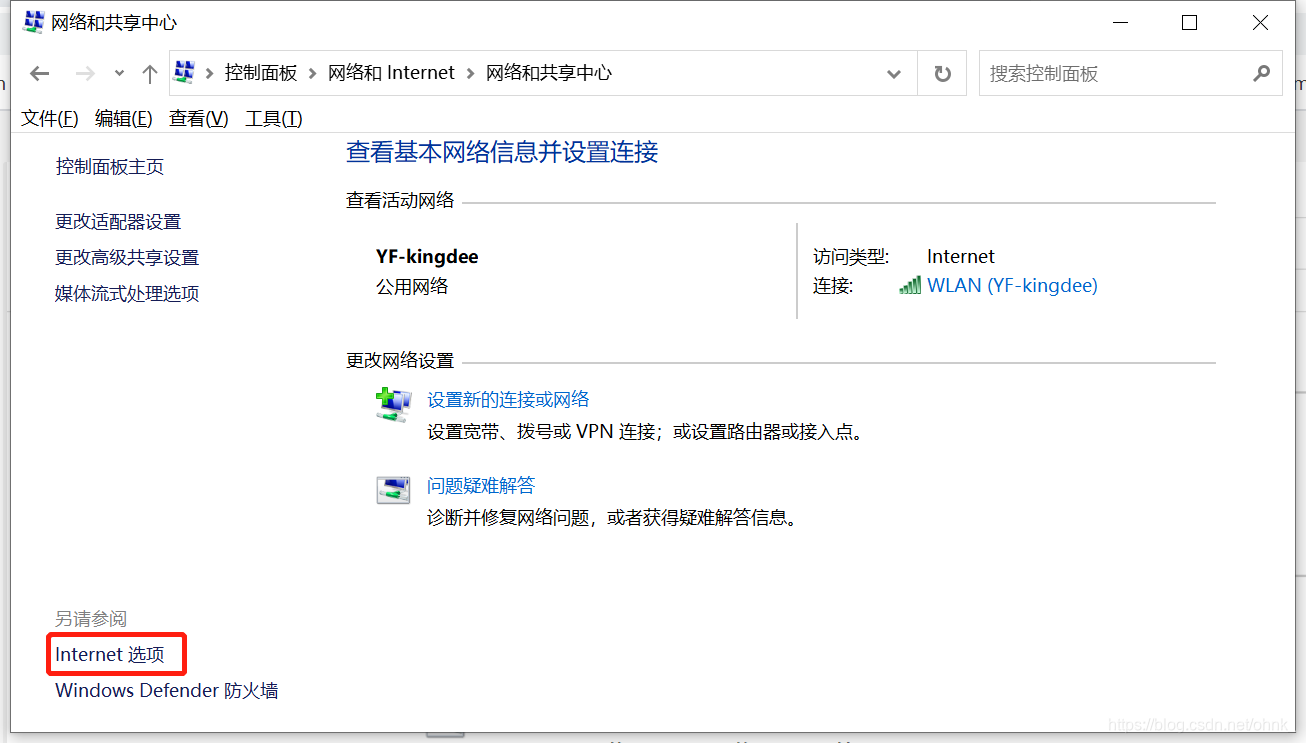This screenshot has height=743, width=1306.
Task: Open 更改高级共享设置
Action: coord(127,258)
